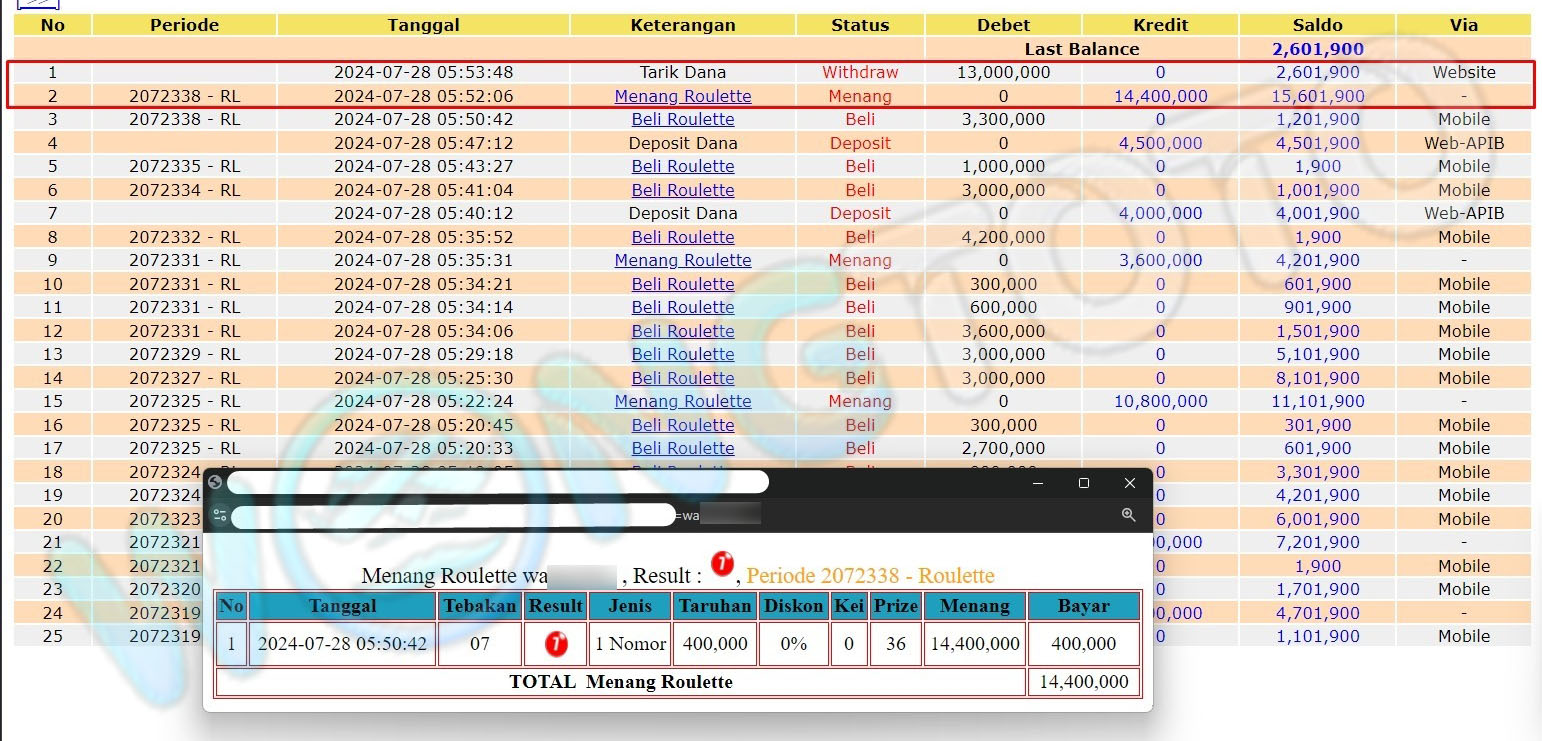Image resolution: width=1542 pixels, height=741 pixels.
Task: Close the roulette result popup window
Action: coord(1129,483)
